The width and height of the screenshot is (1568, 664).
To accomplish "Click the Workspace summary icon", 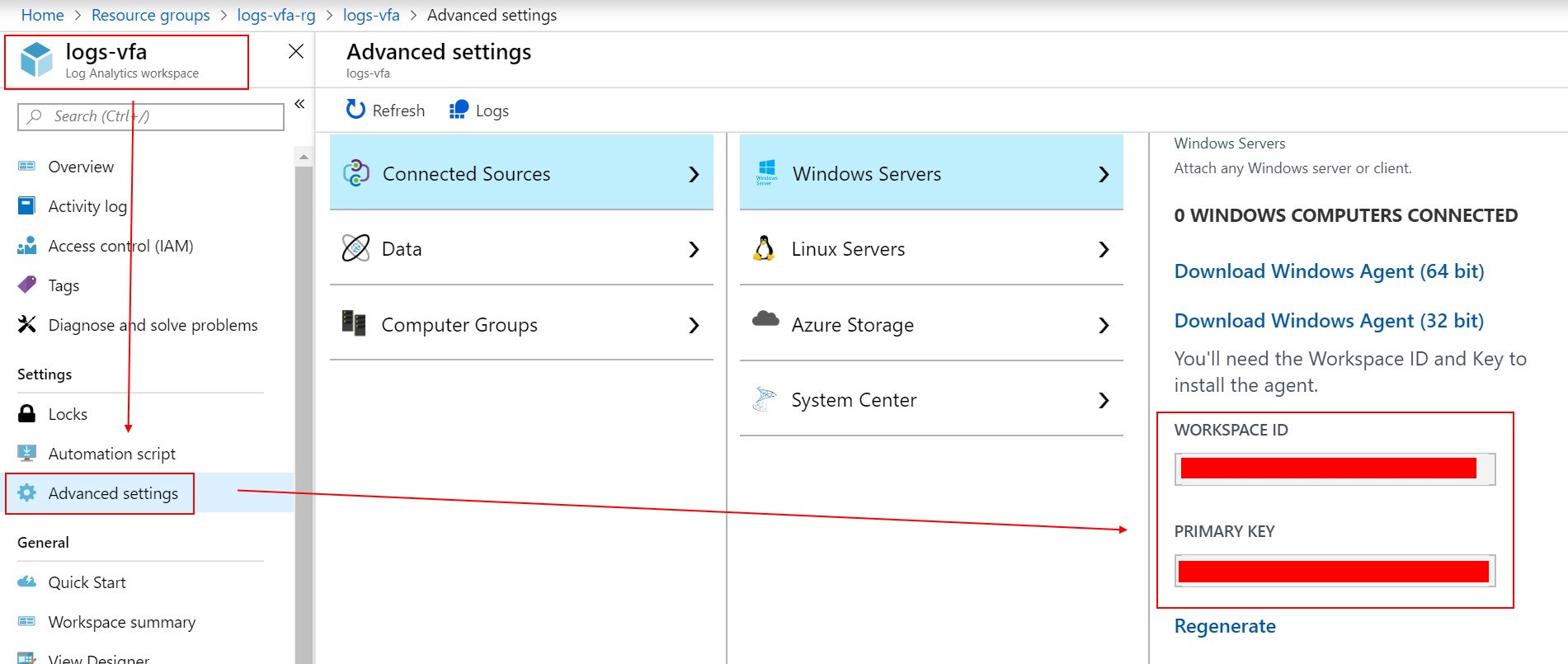I will 27,621.
